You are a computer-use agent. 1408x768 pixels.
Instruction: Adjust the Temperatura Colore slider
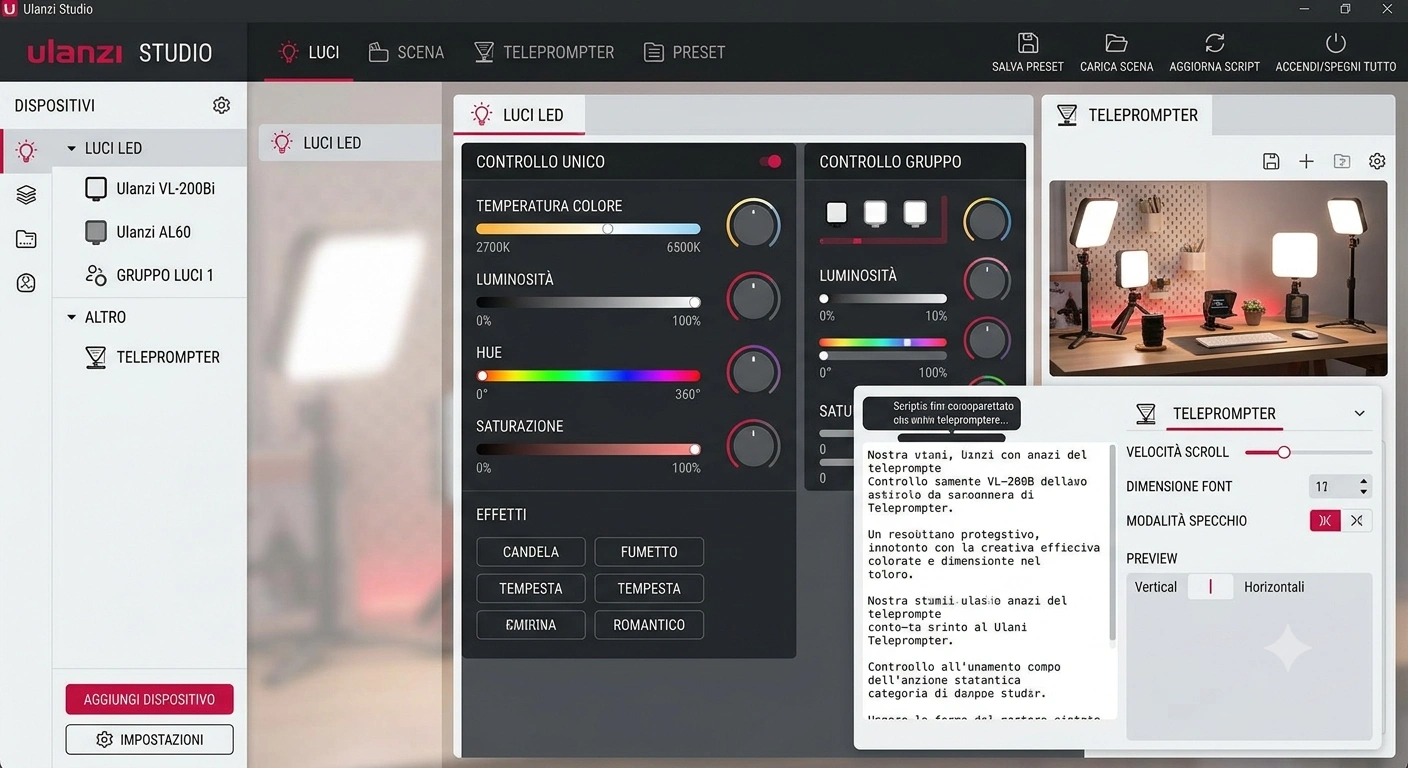tap(588, 229)
